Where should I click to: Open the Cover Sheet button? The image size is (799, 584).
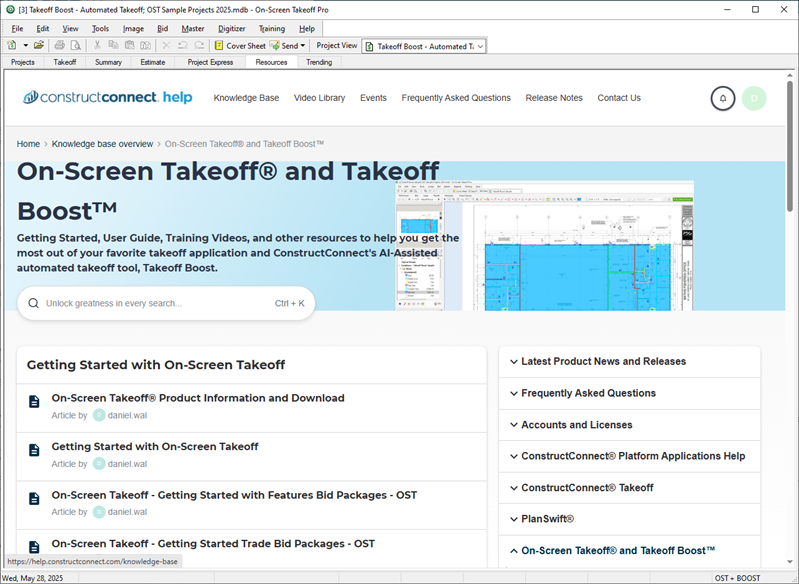[240, 45]
